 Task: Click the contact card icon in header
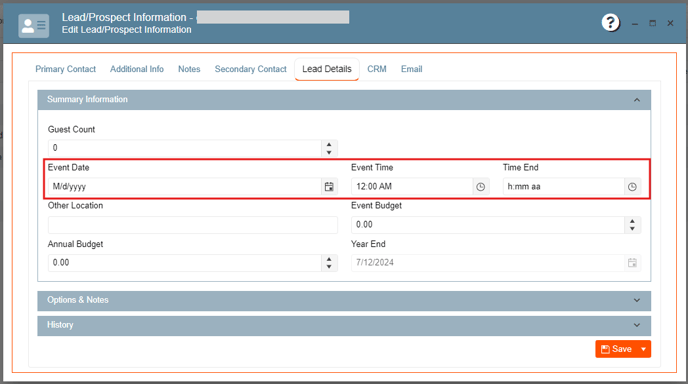pos(34,25)
